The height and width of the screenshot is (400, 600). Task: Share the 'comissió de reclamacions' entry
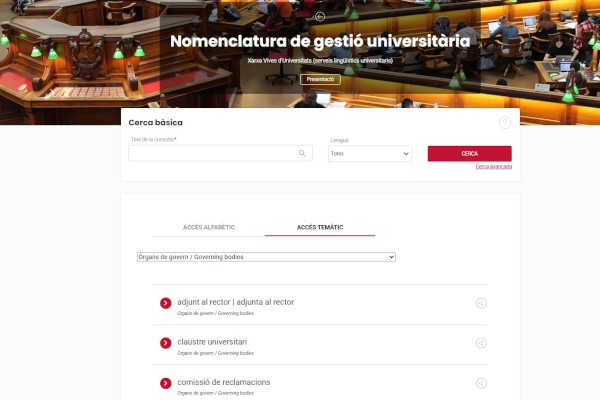481,383
